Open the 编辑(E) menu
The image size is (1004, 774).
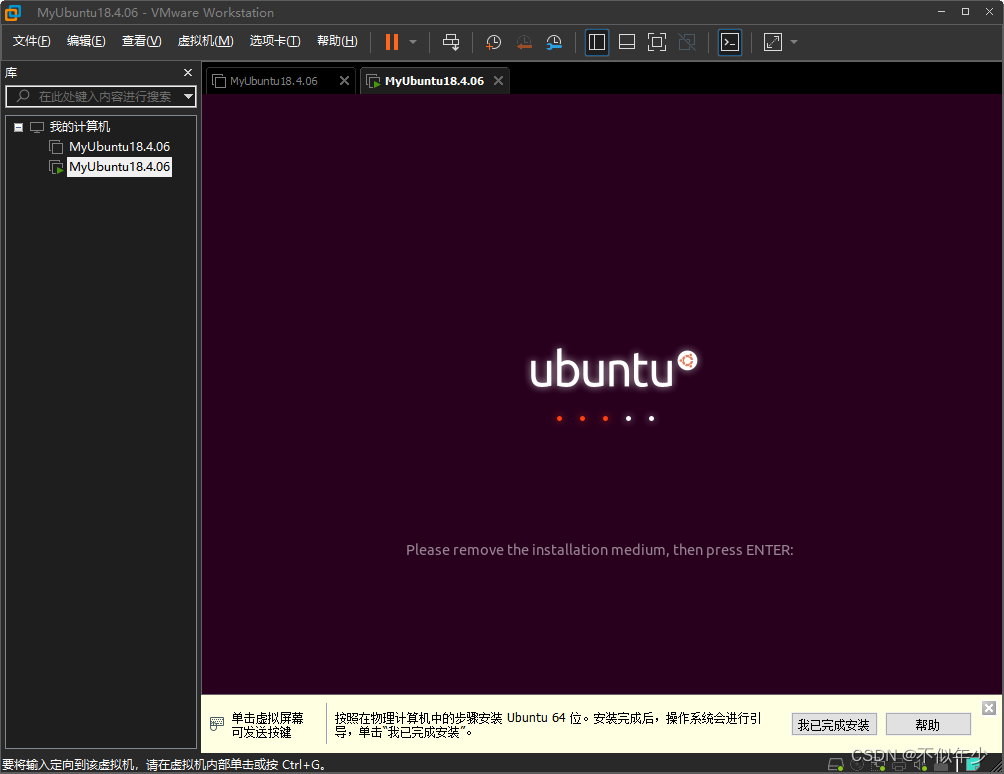(86, 41)
